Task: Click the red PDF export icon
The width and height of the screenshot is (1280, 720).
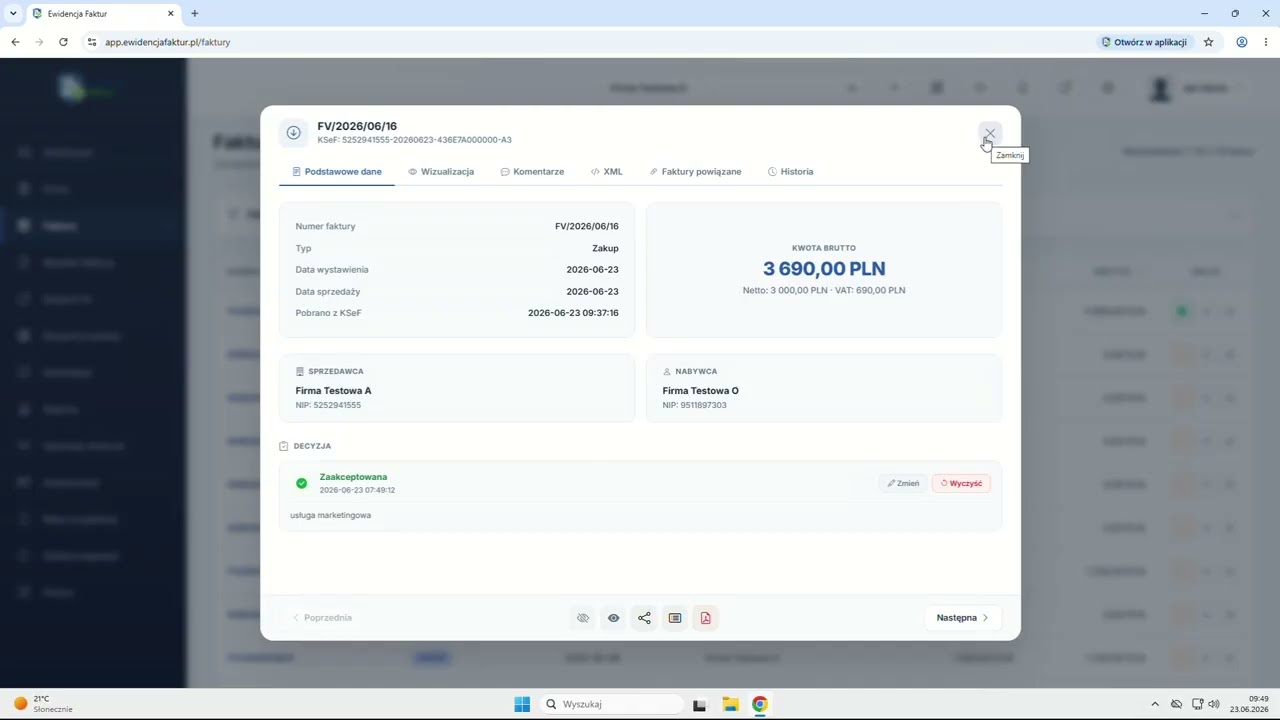Action: [x=706, y=618]
